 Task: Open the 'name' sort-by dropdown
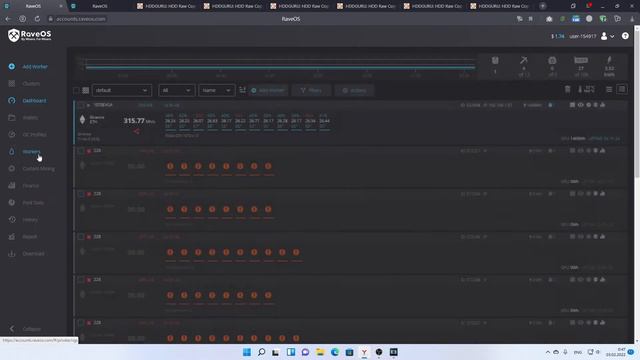pyautogui.click(x=216, y=90)
